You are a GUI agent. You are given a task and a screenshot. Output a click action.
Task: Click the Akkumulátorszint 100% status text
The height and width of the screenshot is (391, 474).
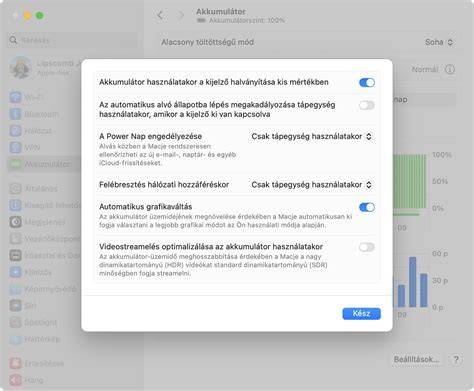coord(247,21)
